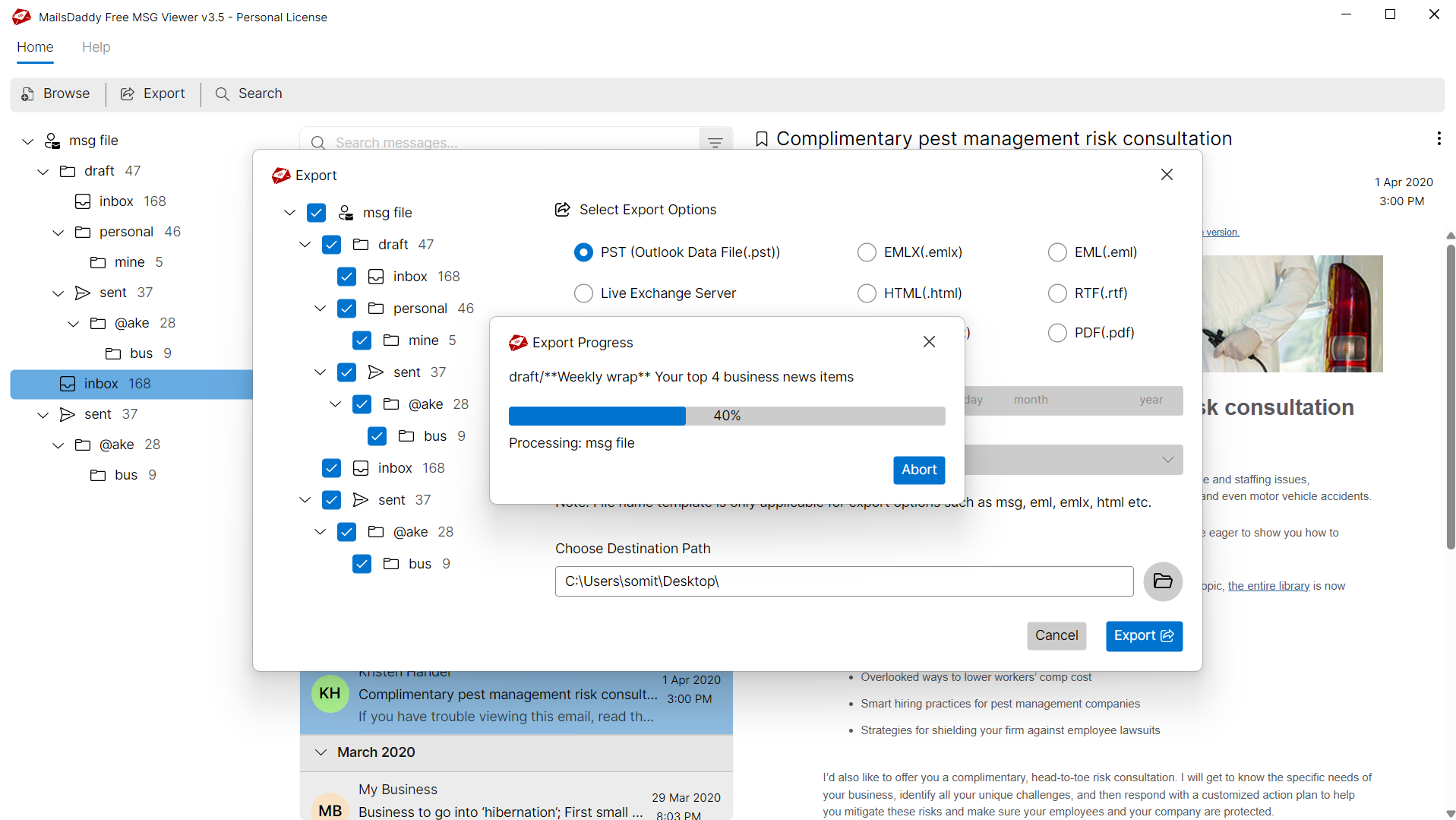Open the Home tab
1456x820 pixels.
tap(35, 47)
